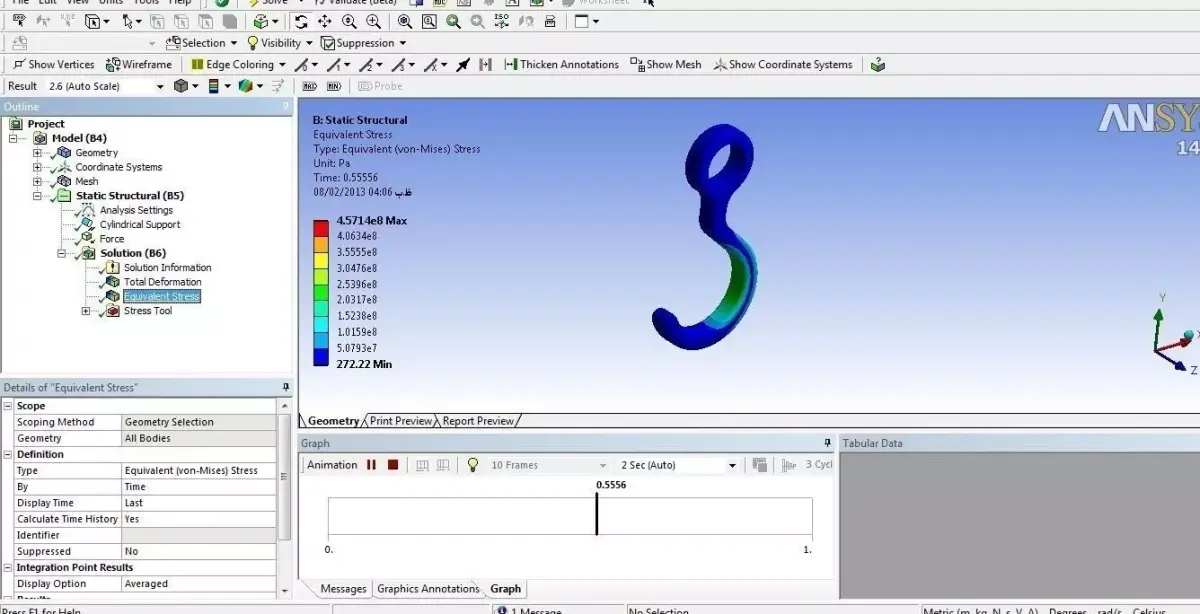
Task: Click the animation lightbulb icon
Action: coord(473,465)
